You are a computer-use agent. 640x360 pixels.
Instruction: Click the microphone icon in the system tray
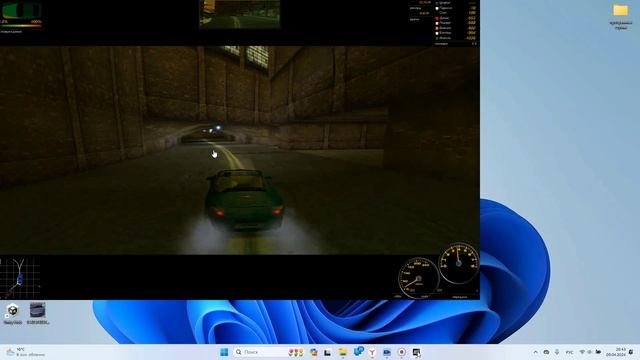(557, 352)
